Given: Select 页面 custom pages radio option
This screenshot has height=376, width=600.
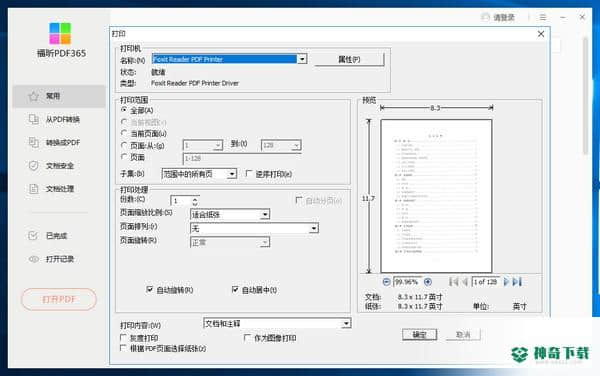Looking at the screenshot, I should [124, 157].
